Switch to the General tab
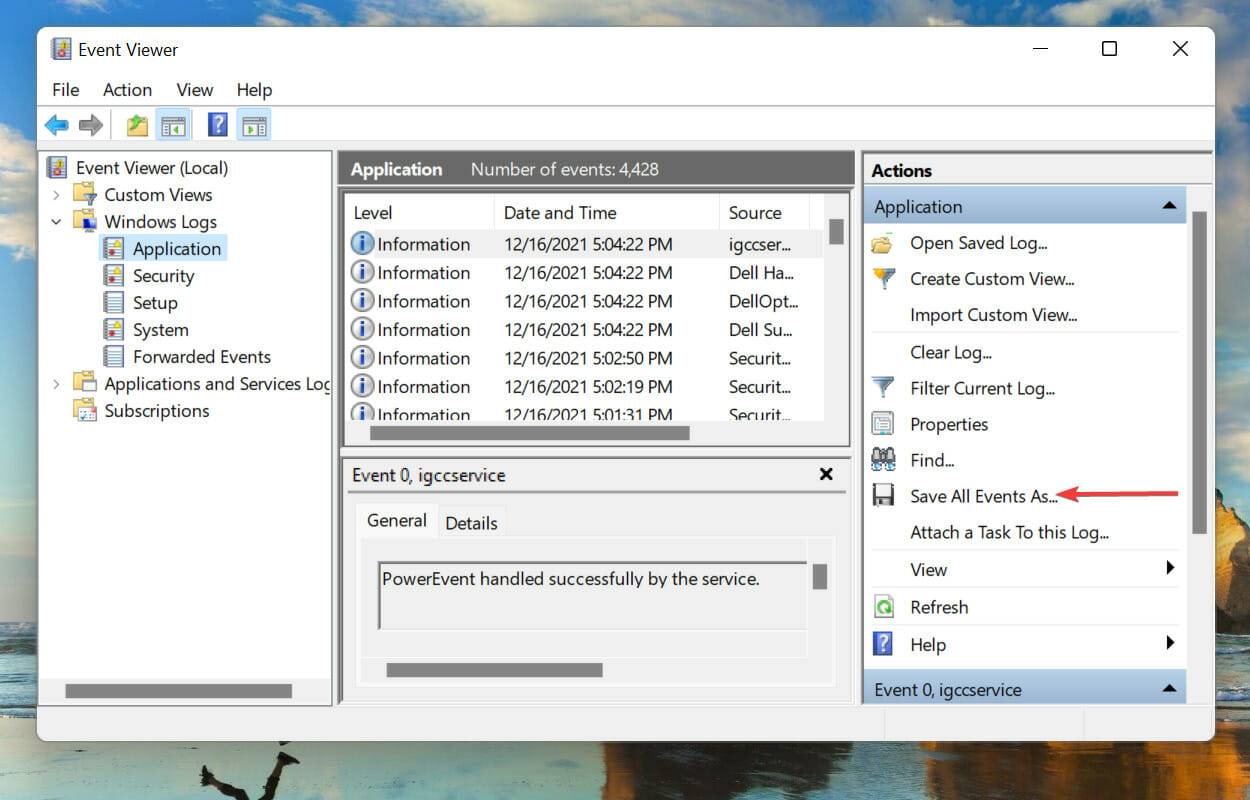This screenshot has width=1250, height=800. coord(397,520)
